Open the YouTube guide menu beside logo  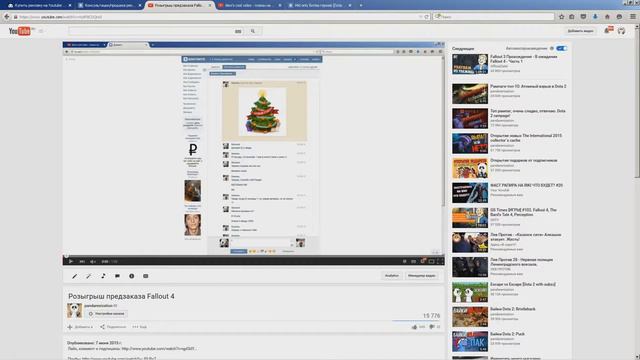click(x=41, y=31)
